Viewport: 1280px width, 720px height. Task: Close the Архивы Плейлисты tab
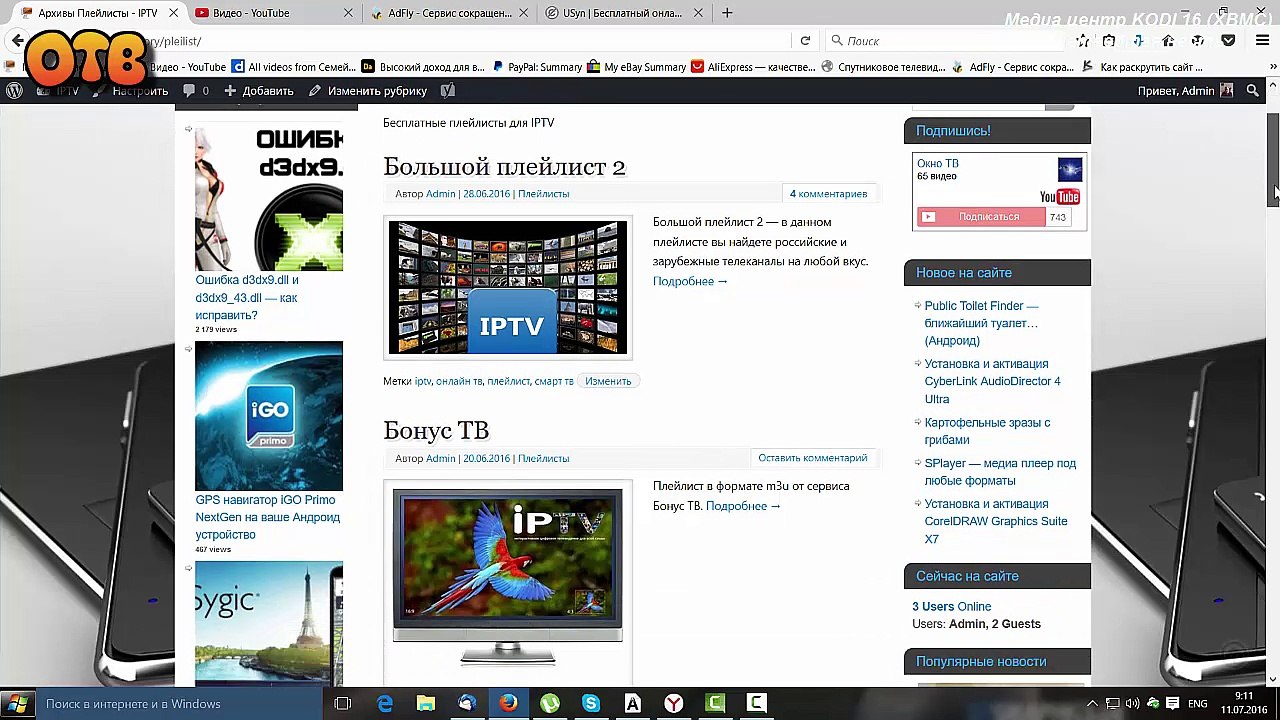point(173,13)
